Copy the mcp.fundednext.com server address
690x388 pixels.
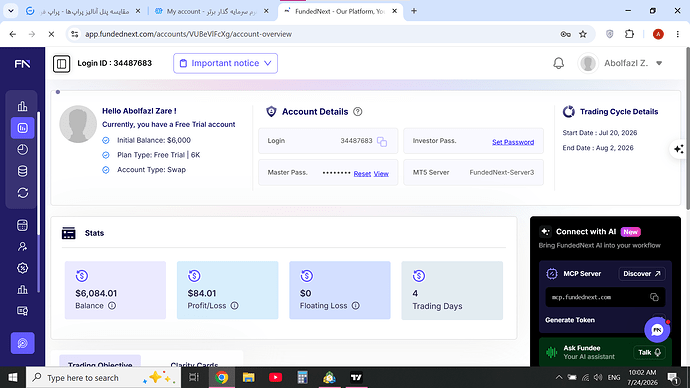(654, 297)
